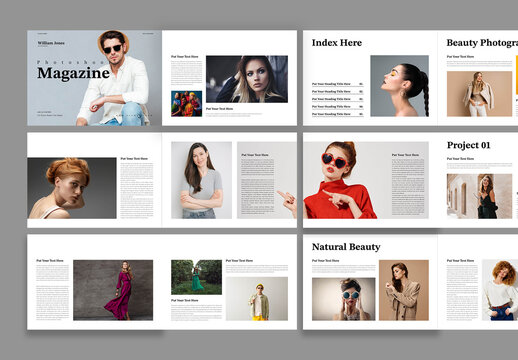Click the 'Index Here' heading
The image size is (518, 360).
pyautogui.click(x=337, y=43)
